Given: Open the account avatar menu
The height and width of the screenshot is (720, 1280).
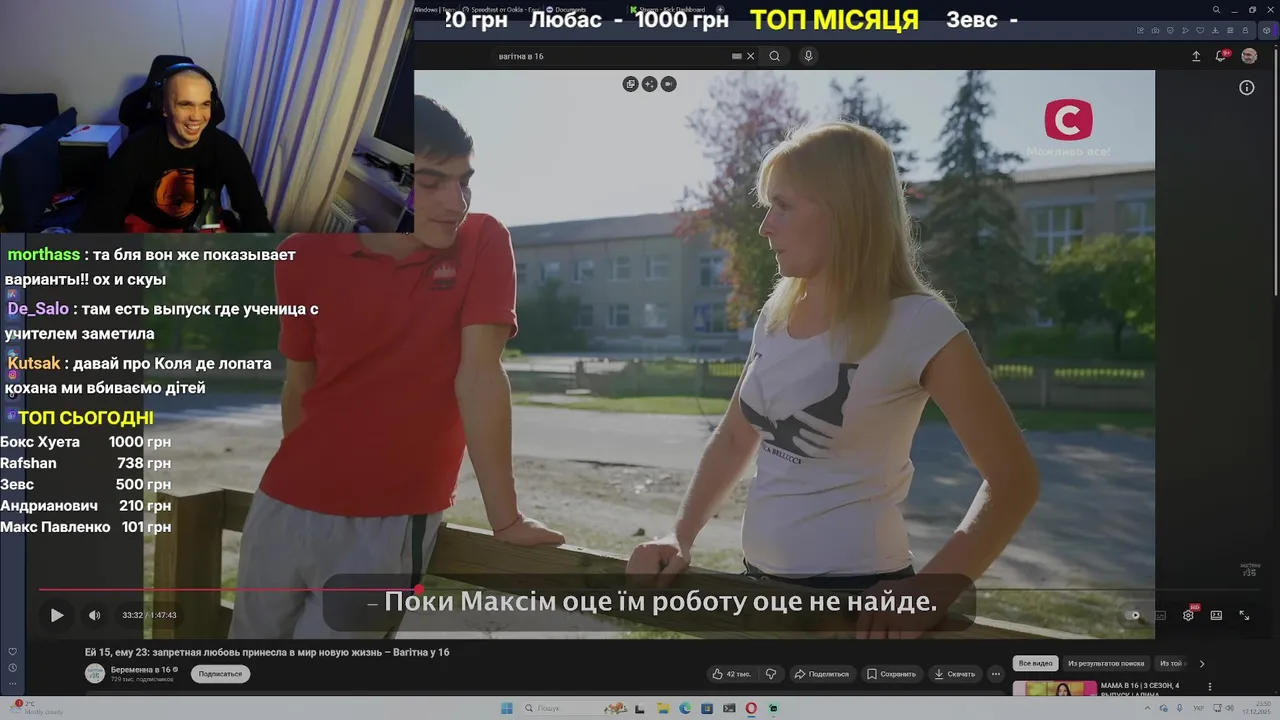Looking at the screenshot, I should click(1249, 56).
